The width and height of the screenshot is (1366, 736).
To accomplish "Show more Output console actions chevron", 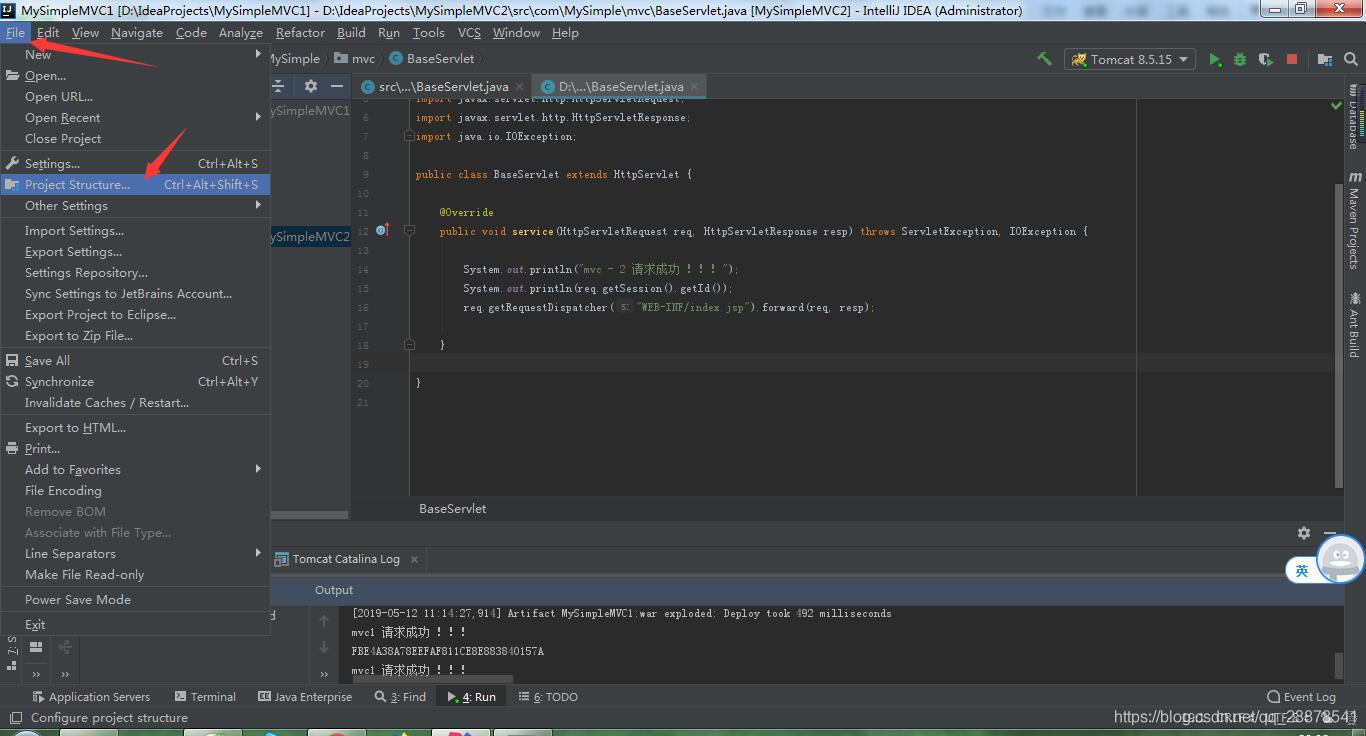I will click(324, 674).
